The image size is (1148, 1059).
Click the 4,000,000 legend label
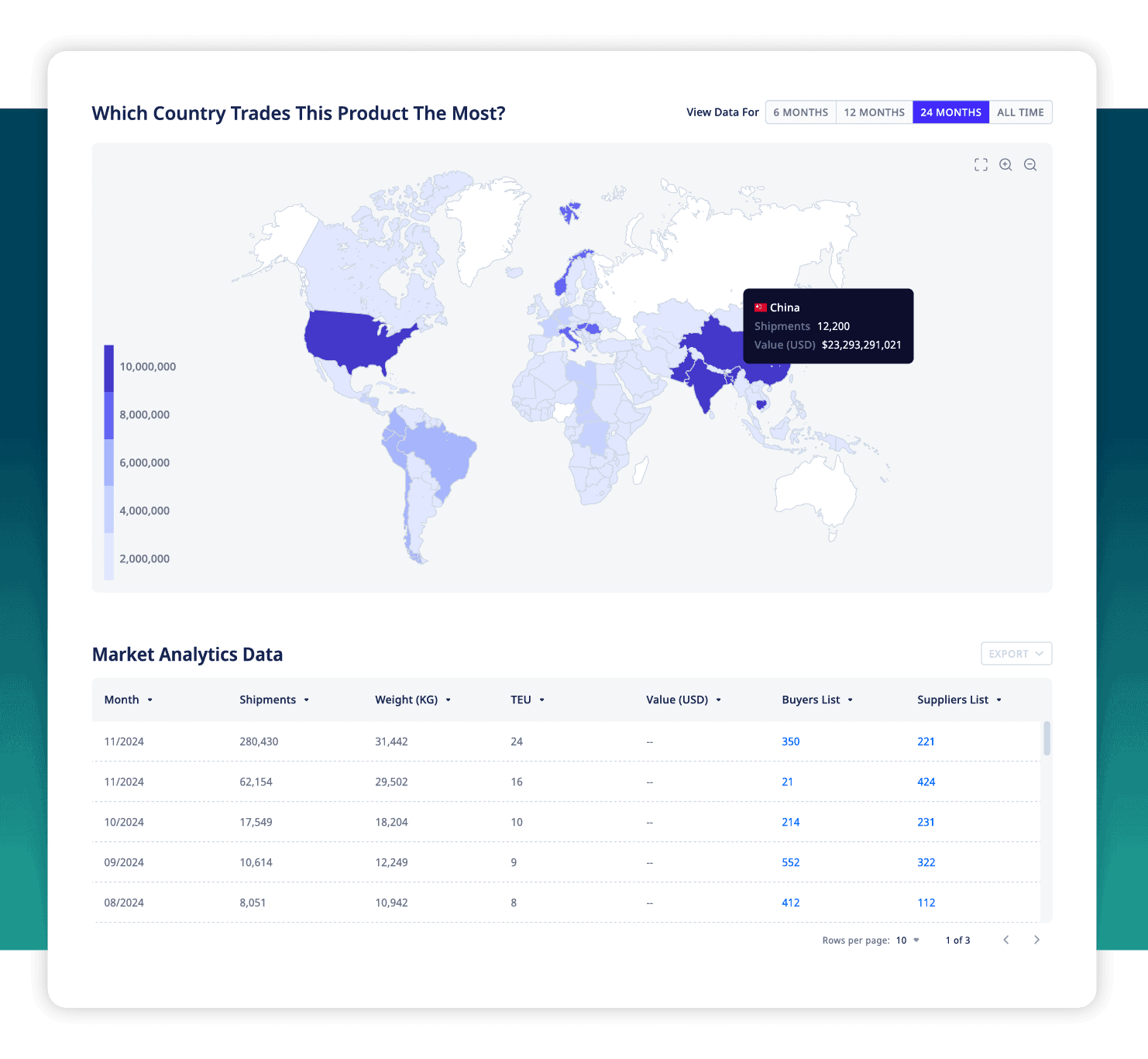(x=145, y=511)
